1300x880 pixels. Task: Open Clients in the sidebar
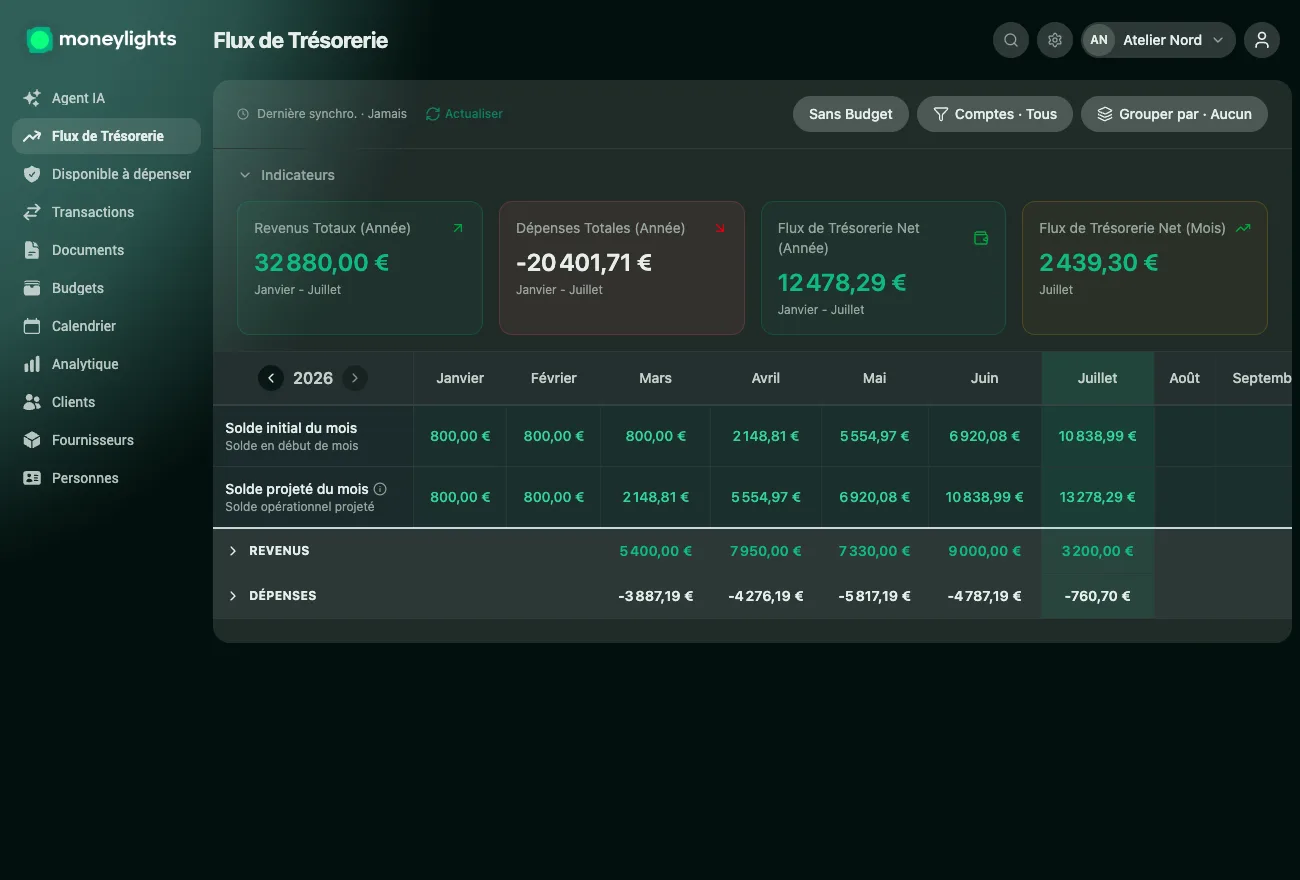coord(106,402)
